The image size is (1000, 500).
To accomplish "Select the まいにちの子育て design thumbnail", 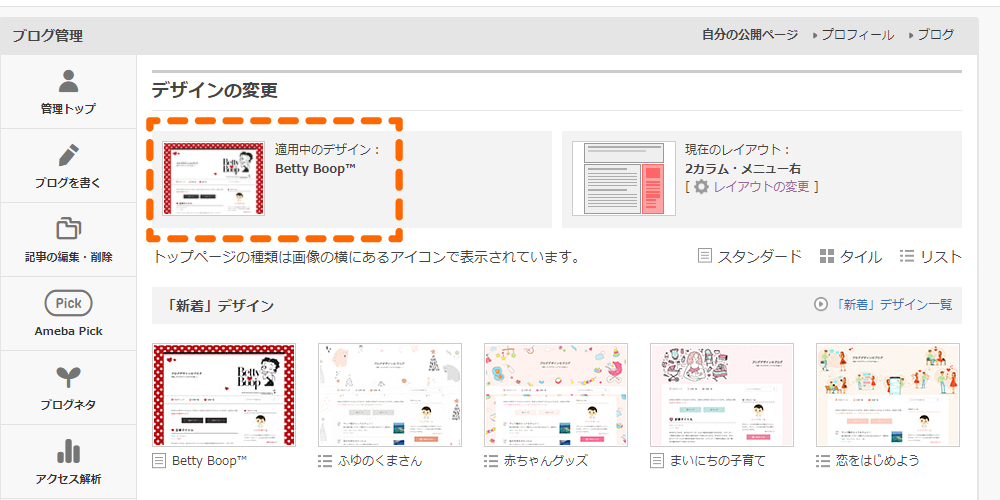I will [x=721, y=395].
